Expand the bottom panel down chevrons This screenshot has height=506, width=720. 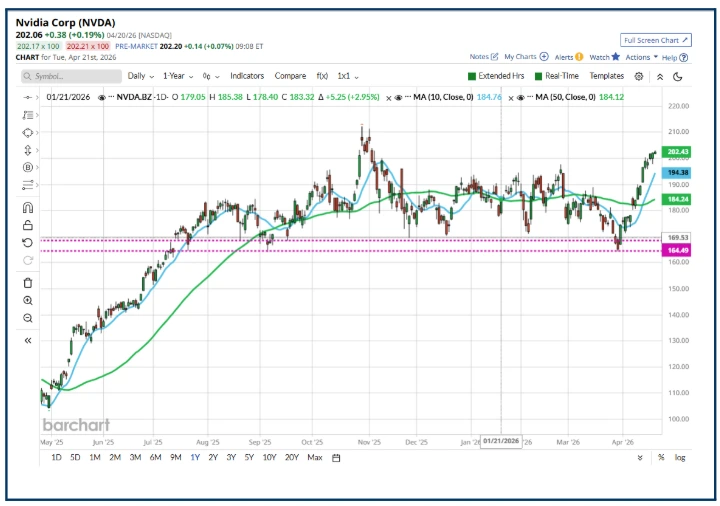640,458
